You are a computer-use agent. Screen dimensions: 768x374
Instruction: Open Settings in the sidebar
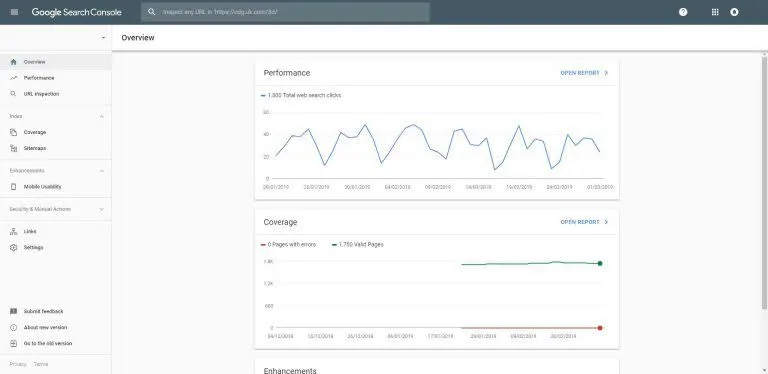pos(56,247)
